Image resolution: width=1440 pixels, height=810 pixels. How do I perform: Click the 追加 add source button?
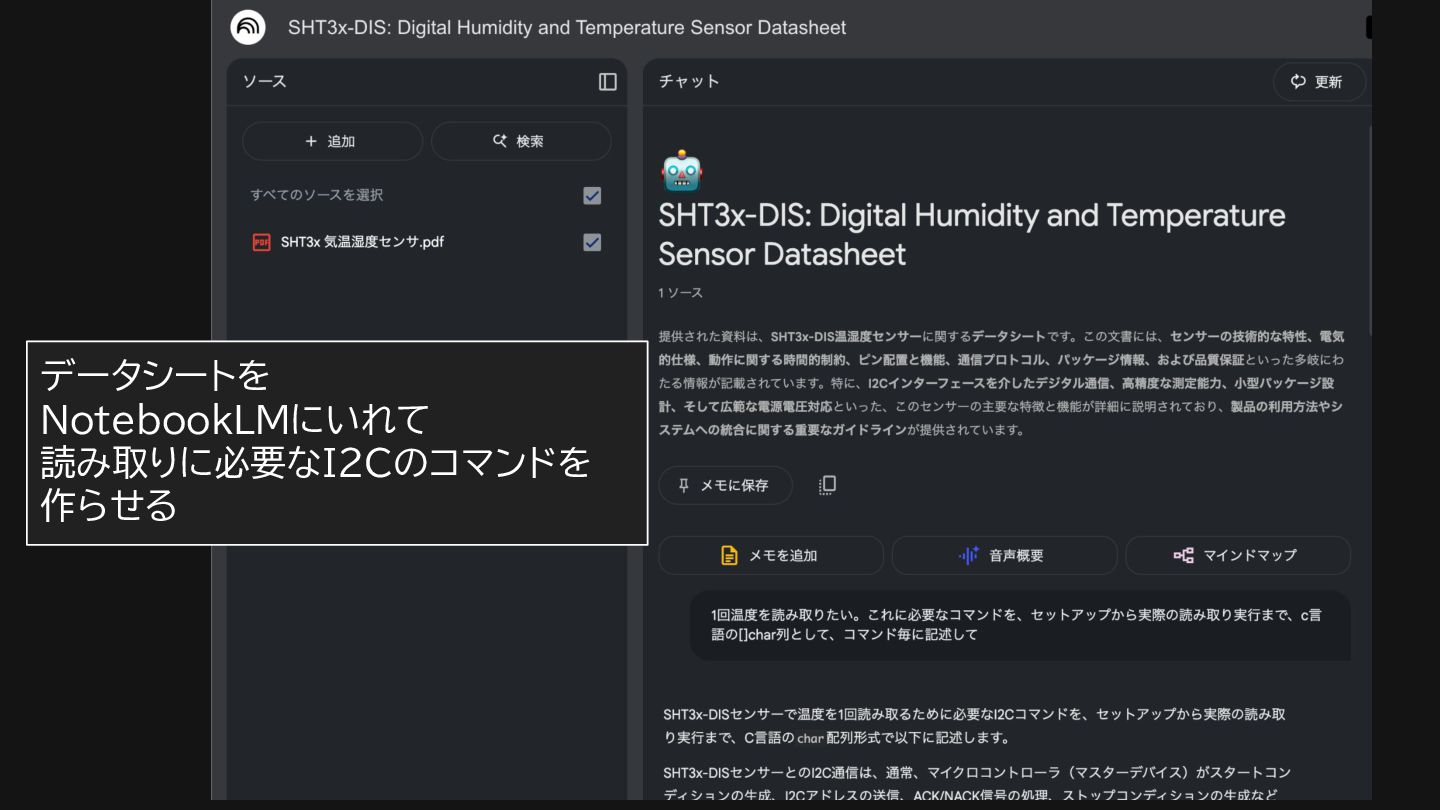click(332, 141)
